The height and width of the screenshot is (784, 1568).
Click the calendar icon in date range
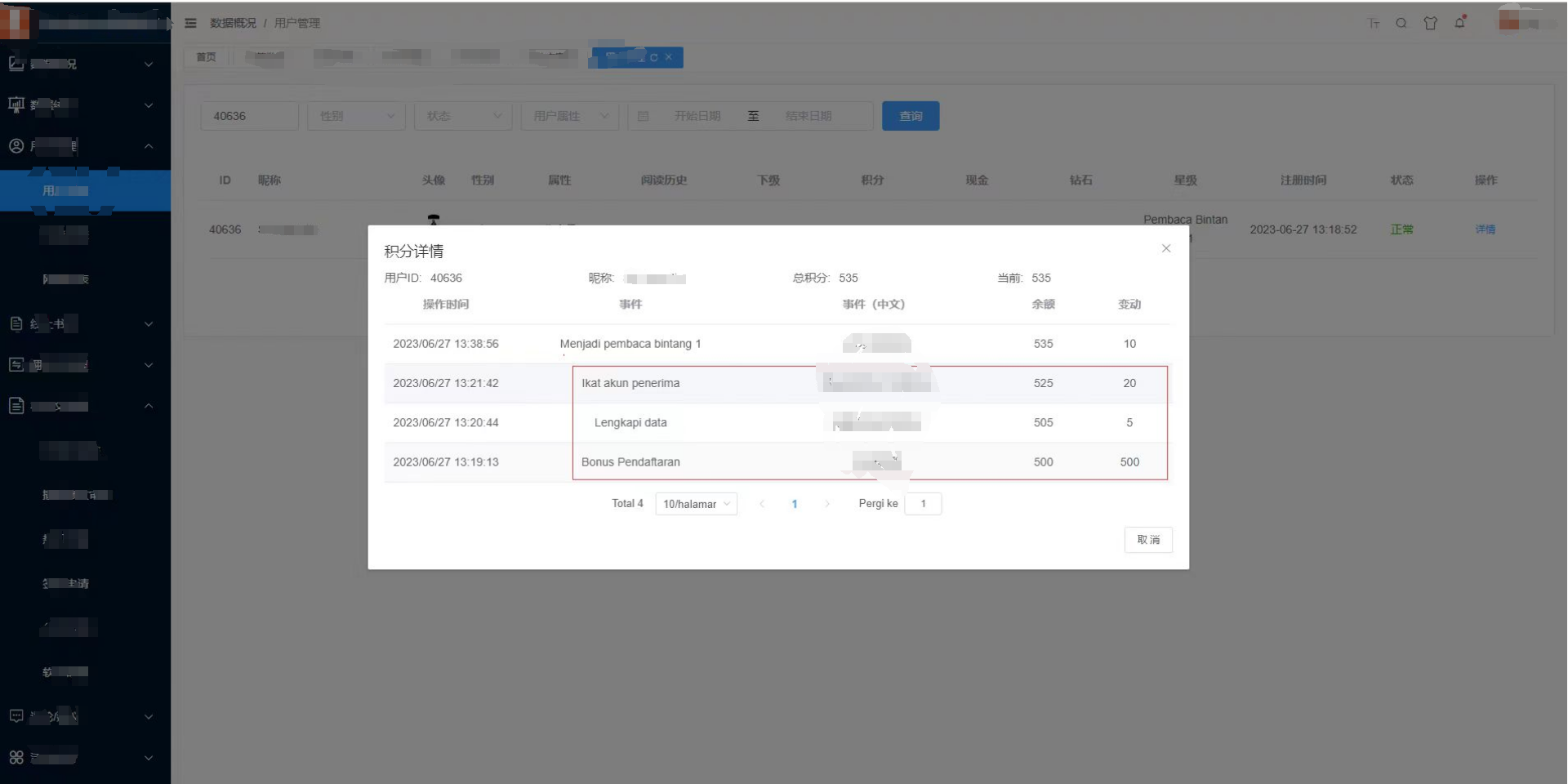pyautogui.click(x=643, y=116)
